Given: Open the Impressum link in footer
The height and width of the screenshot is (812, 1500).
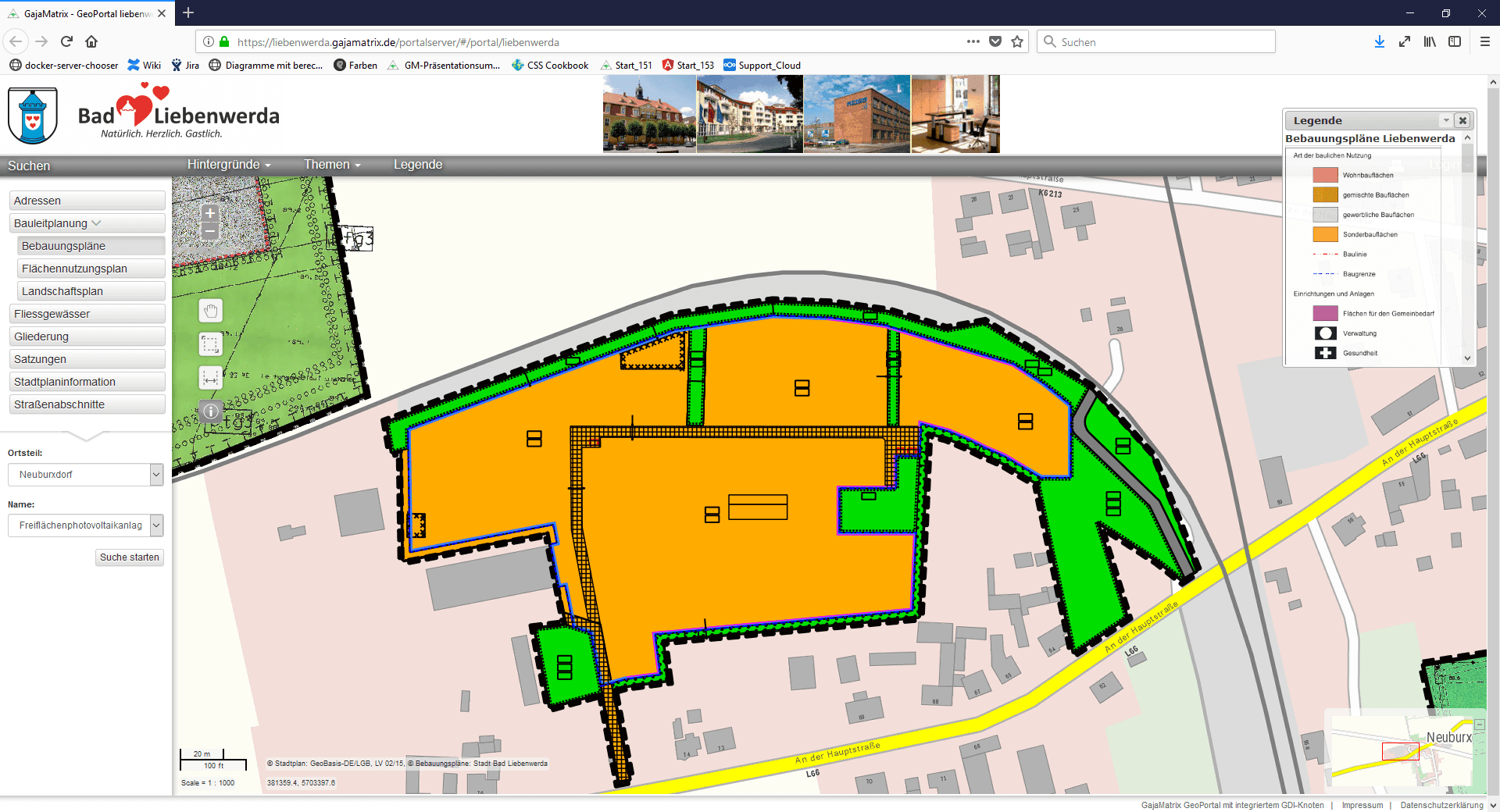Looking at the screenshot, I should coord(1362,805).
